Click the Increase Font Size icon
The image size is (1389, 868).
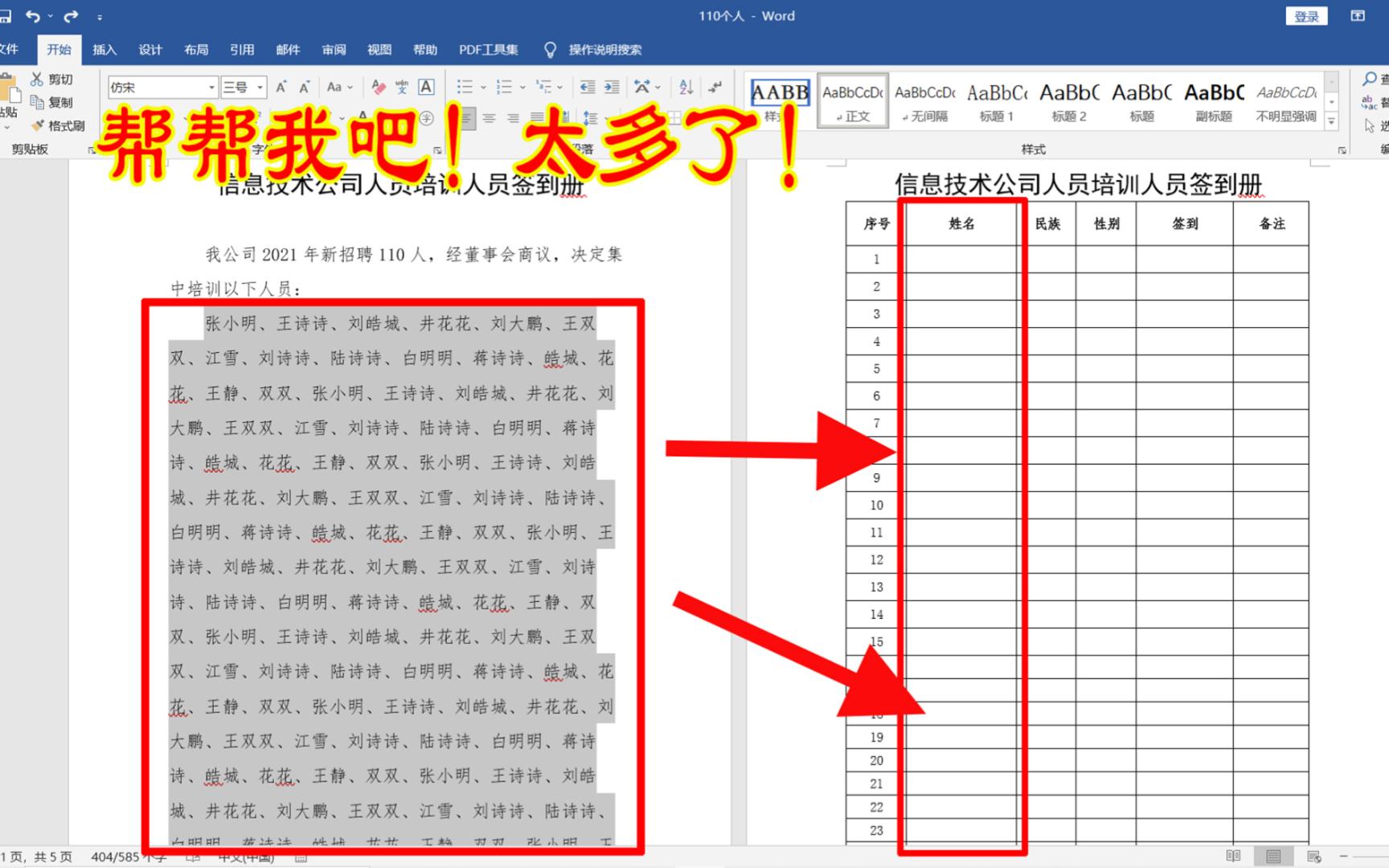tap(281, 87)
